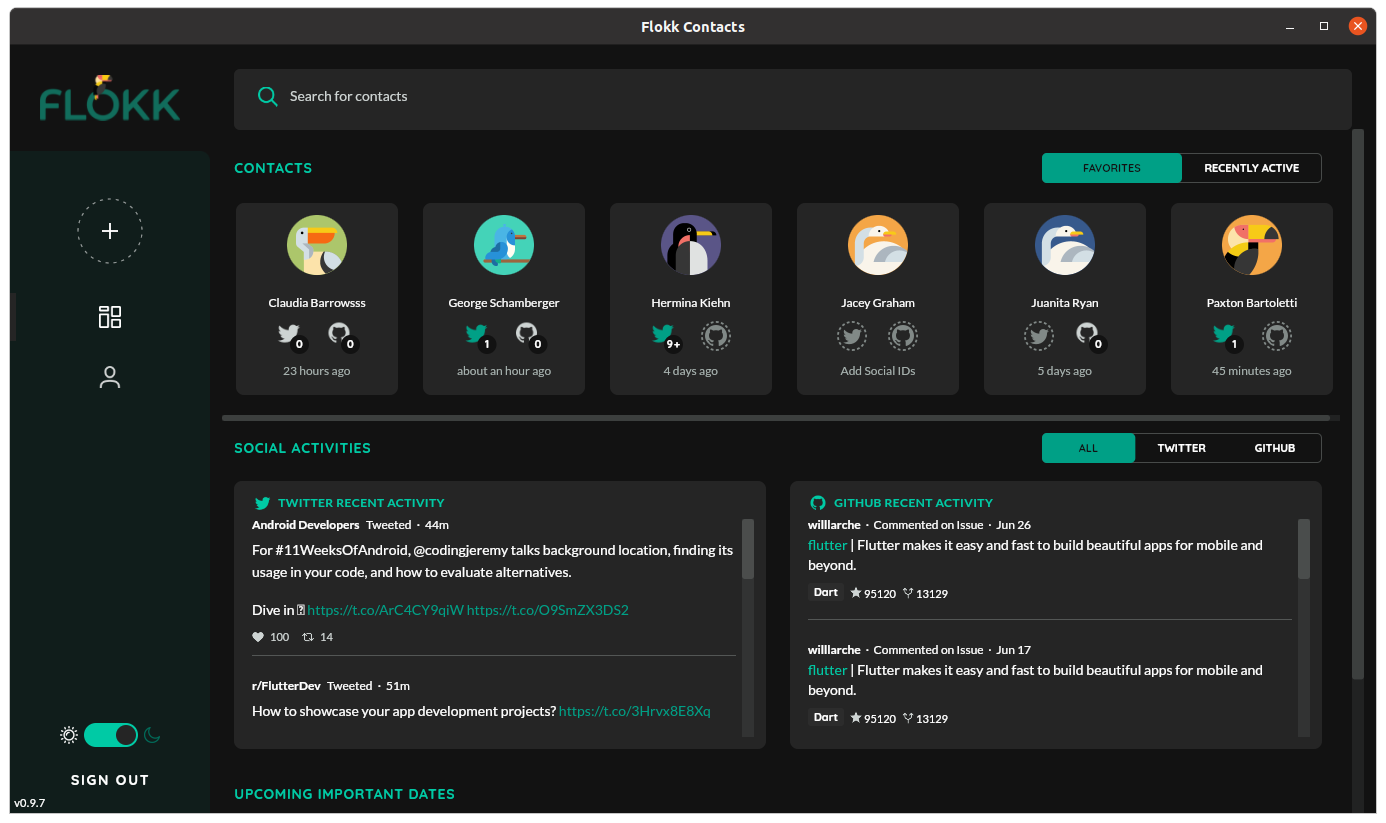Click the Twitter bird icon above recent activity
Viewport: 1386px width, 823px height.
tap(262, 503)
